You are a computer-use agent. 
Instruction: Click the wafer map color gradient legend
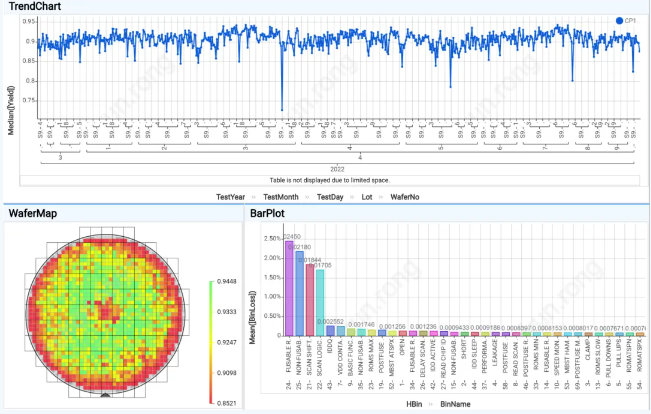(209, 326)
